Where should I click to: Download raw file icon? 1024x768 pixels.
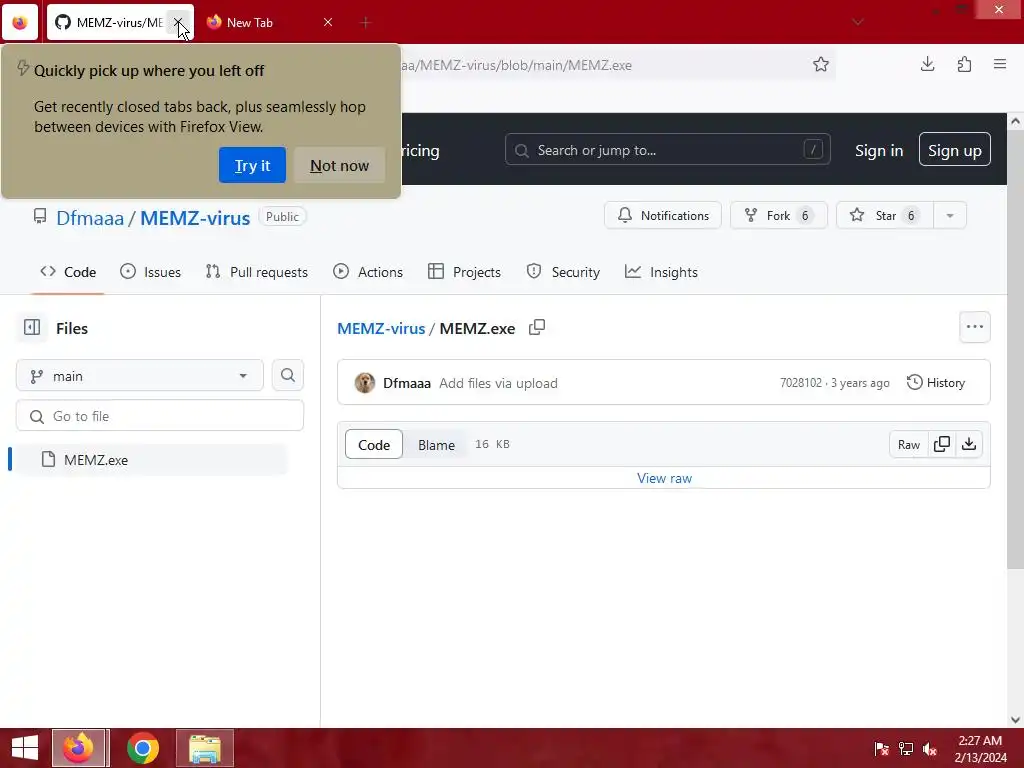pos(969,444)
